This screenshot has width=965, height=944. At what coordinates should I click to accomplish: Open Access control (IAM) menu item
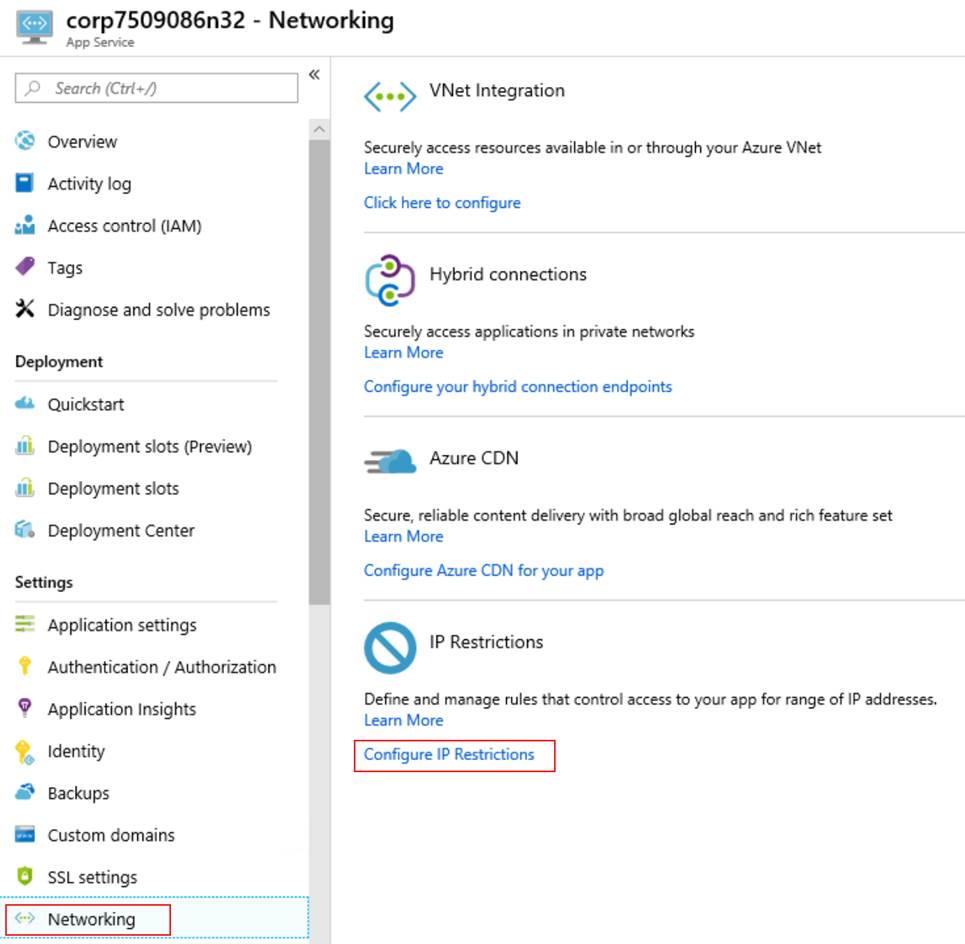coord(124,226)
